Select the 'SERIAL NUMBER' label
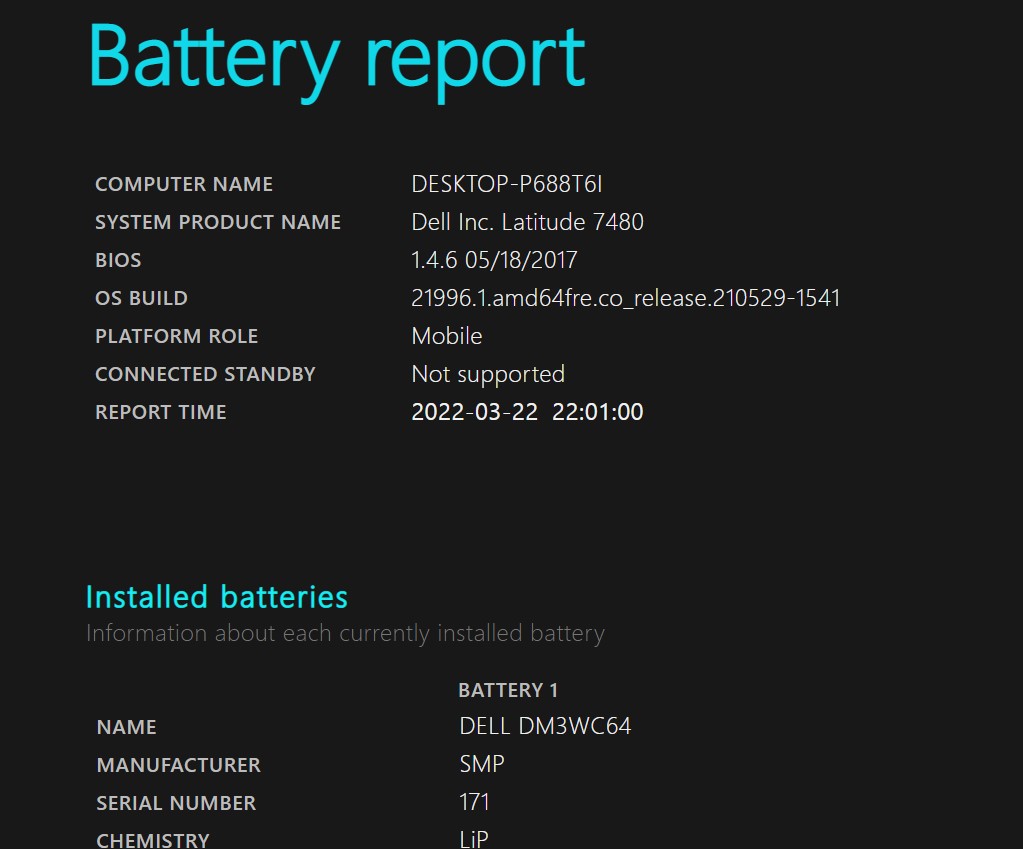 point(176,803)
